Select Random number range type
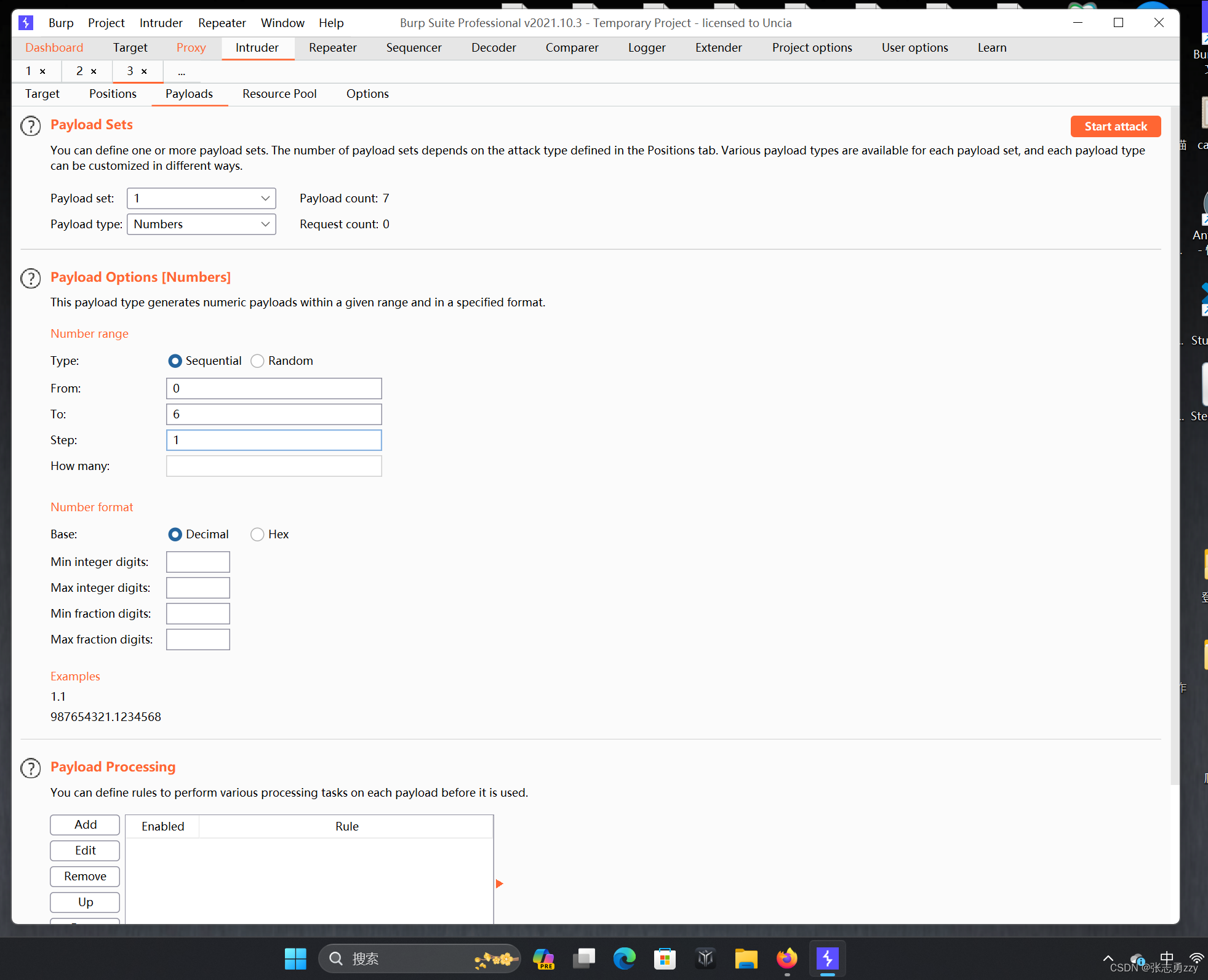 pyautogui.click(x=257, y=361)
